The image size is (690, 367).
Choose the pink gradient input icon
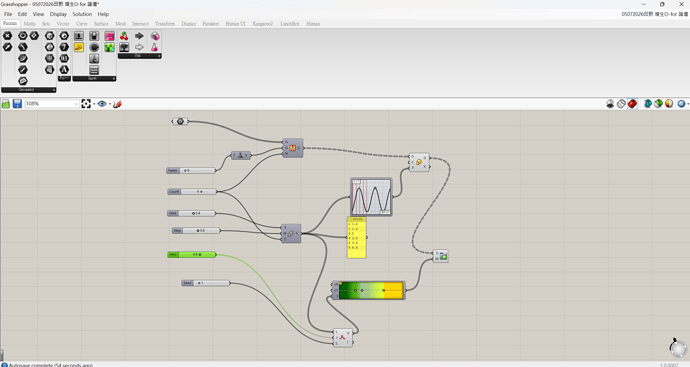[110, 36]
